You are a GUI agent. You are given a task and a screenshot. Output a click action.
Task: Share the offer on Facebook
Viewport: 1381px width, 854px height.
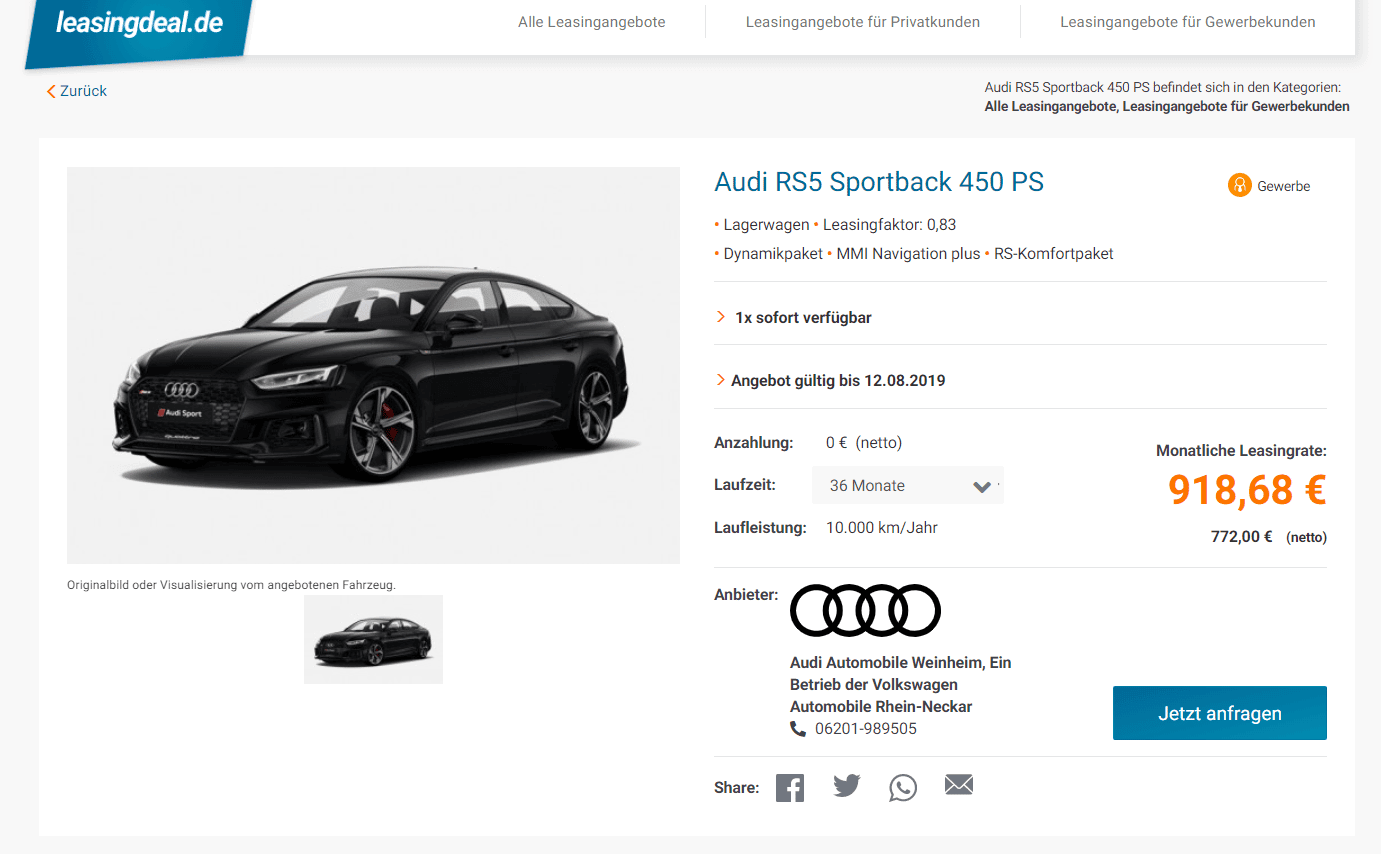790,788
